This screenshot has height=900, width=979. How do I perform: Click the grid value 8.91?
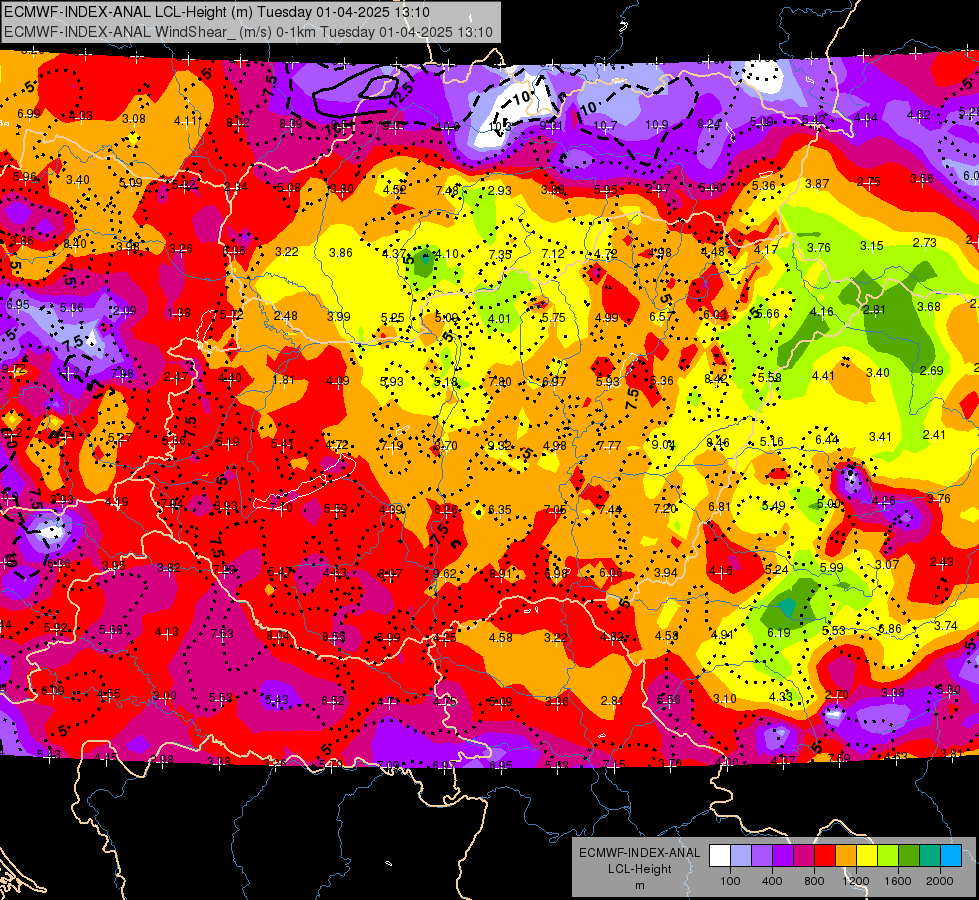500,573
